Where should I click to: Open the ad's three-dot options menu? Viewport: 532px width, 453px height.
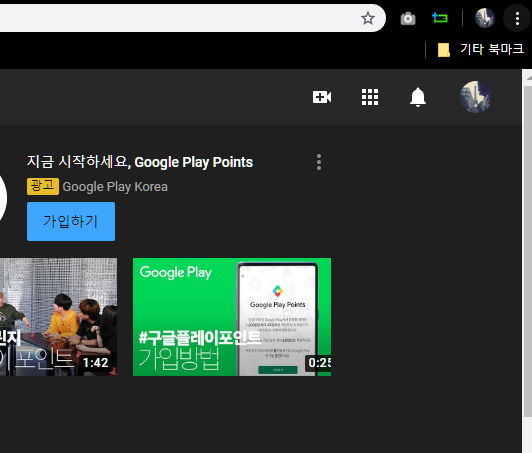pos(319,162)
